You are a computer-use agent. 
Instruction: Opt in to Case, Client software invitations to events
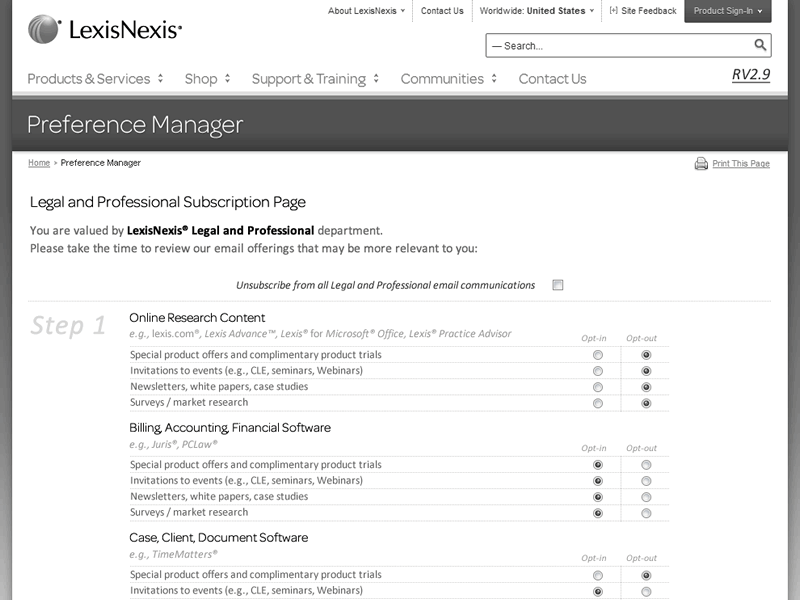click(597, 592)
